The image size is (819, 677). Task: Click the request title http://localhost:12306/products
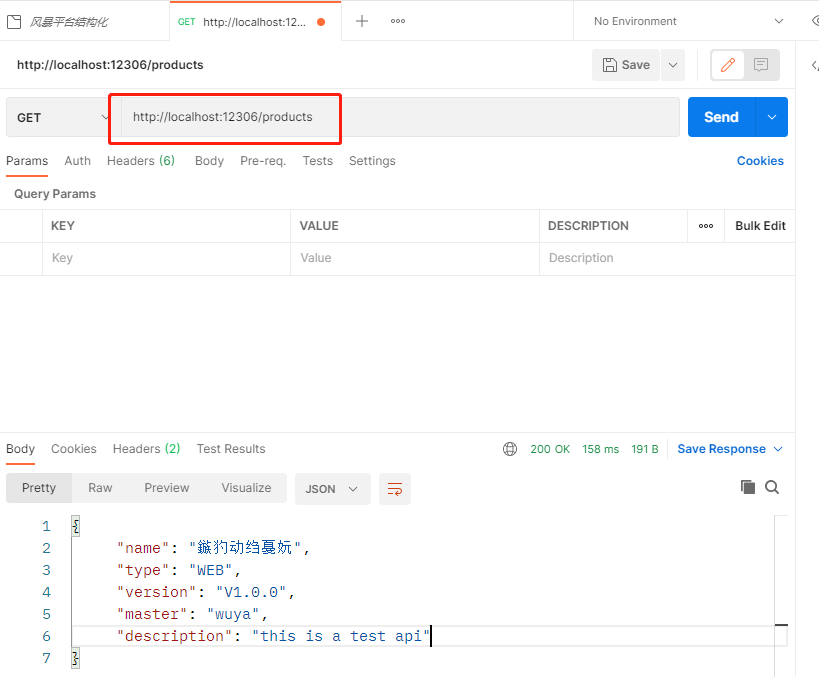110,65
